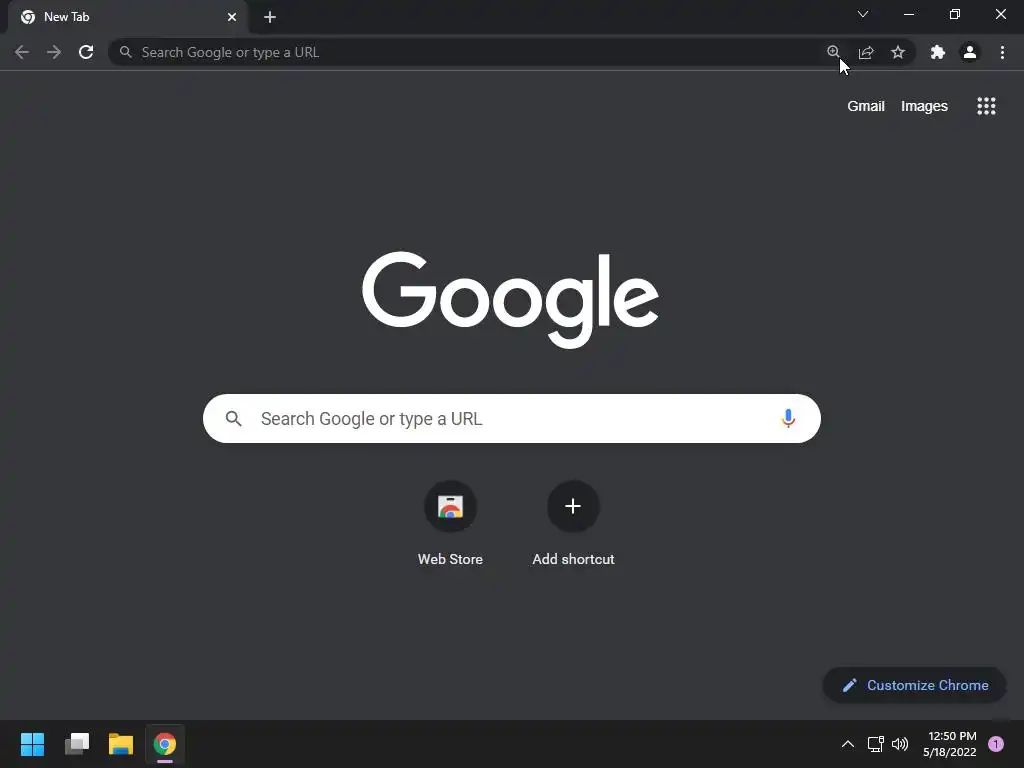
Task: Click the search icon in the address bar
Action: click(125, 52)
